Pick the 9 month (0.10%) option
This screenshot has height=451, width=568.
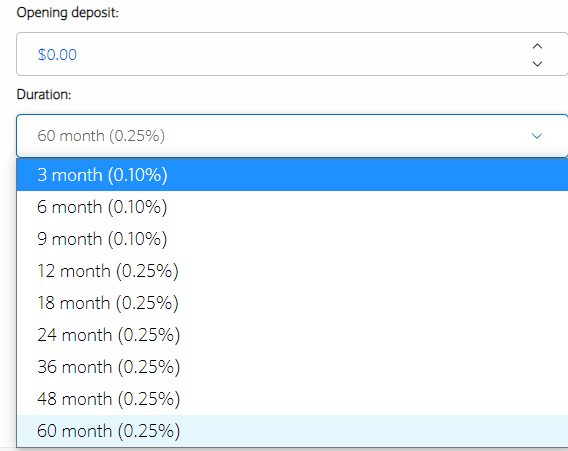(292, 239)
